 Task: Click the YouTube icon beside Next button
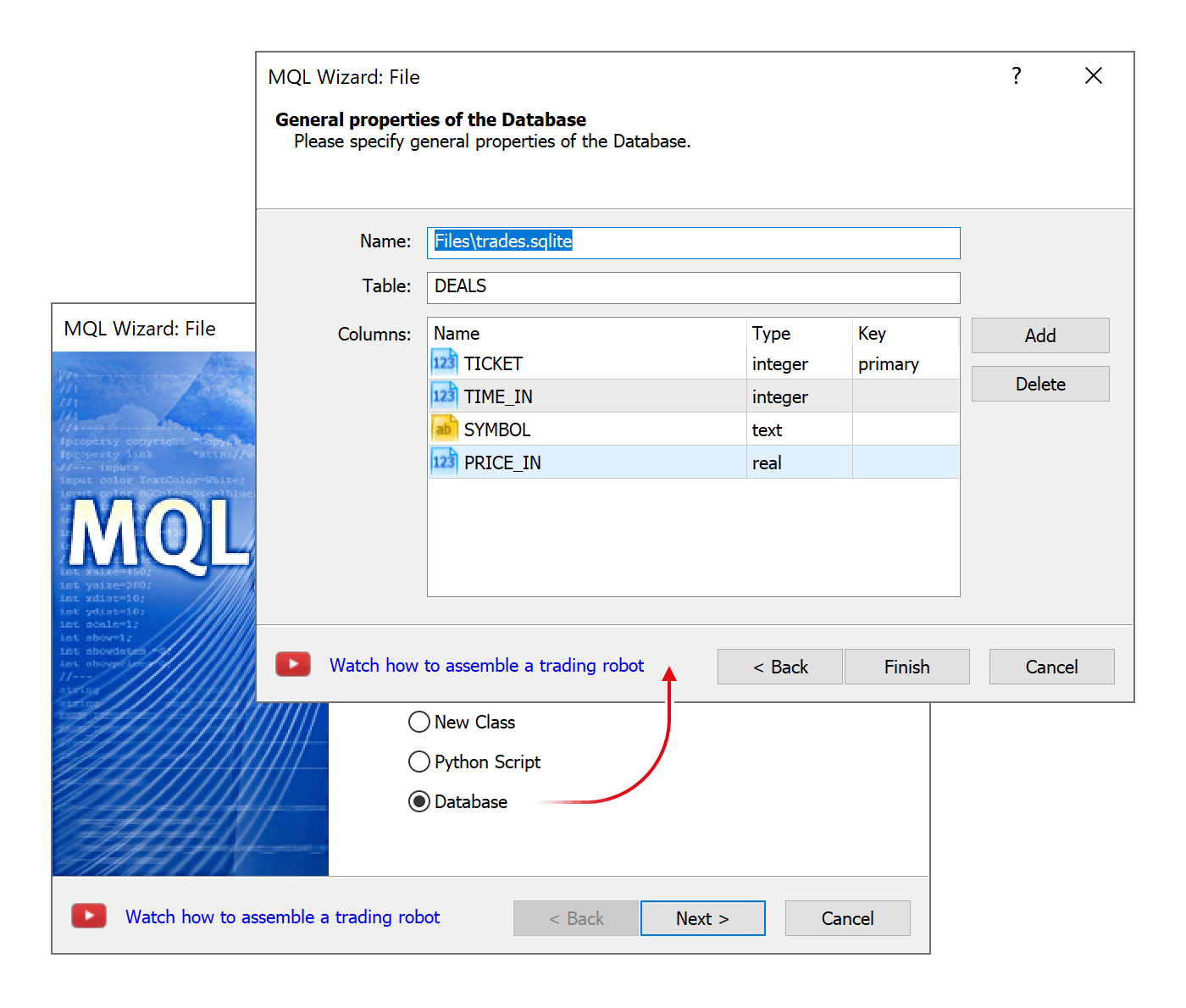89,917
